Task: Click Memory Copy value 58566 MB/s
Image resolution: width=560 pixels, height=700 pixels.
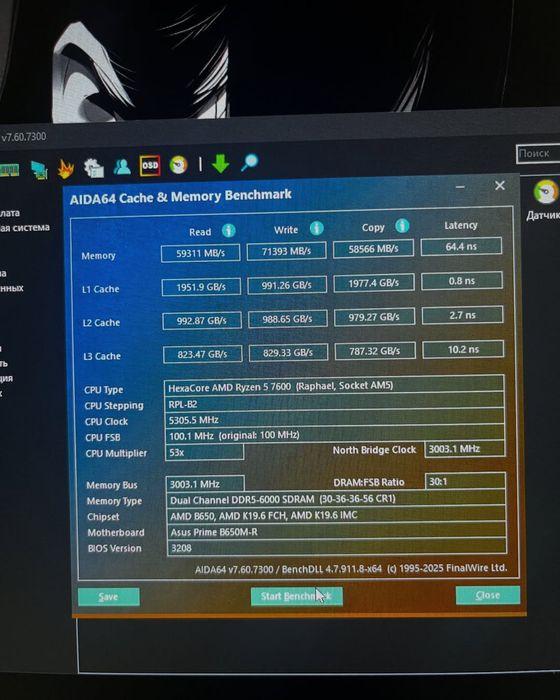Action: pos(373,249)
